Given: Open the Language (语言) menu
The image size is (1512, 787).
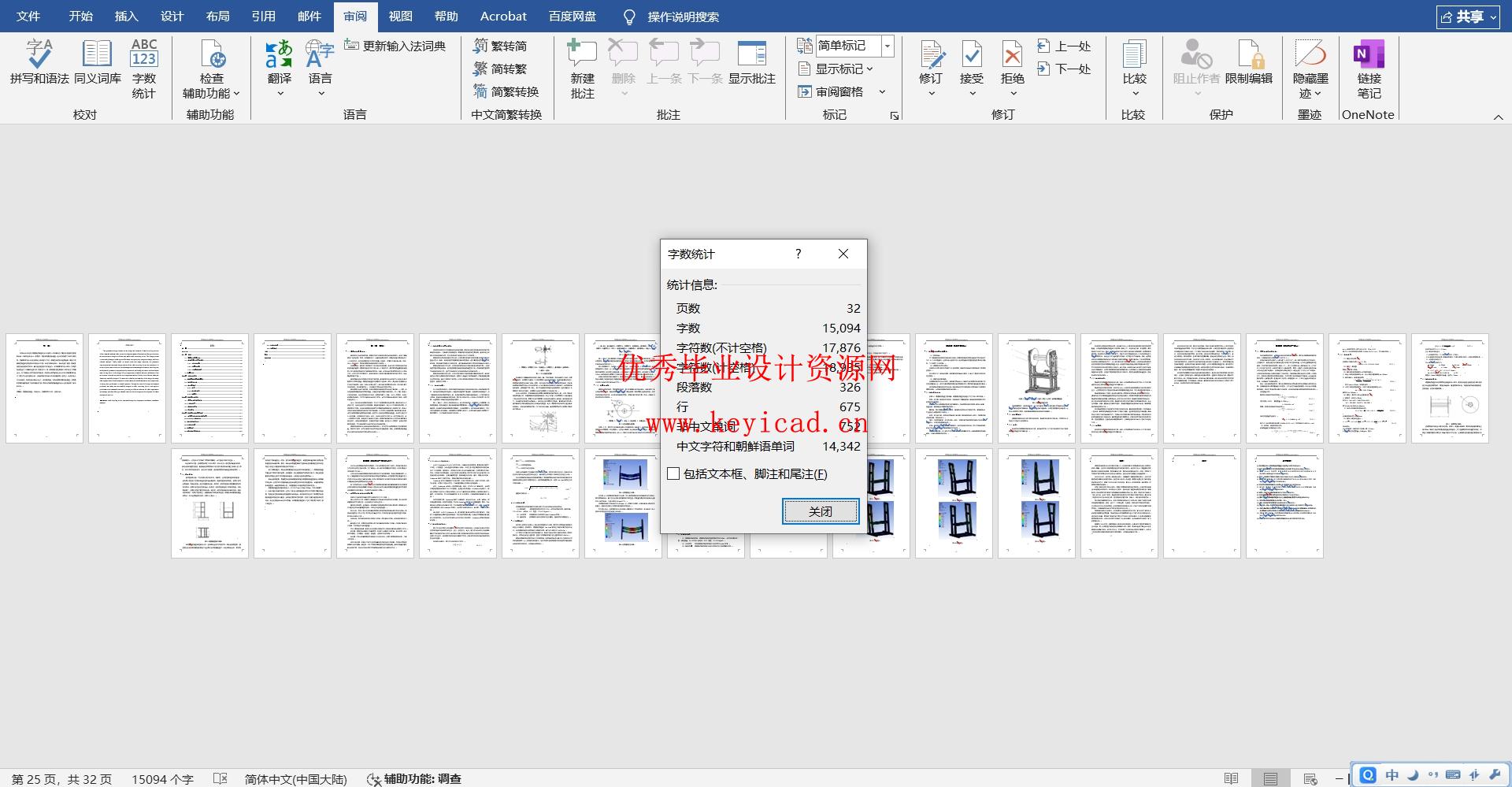Looking at the screenshot, I should click(x=320, y=69).
